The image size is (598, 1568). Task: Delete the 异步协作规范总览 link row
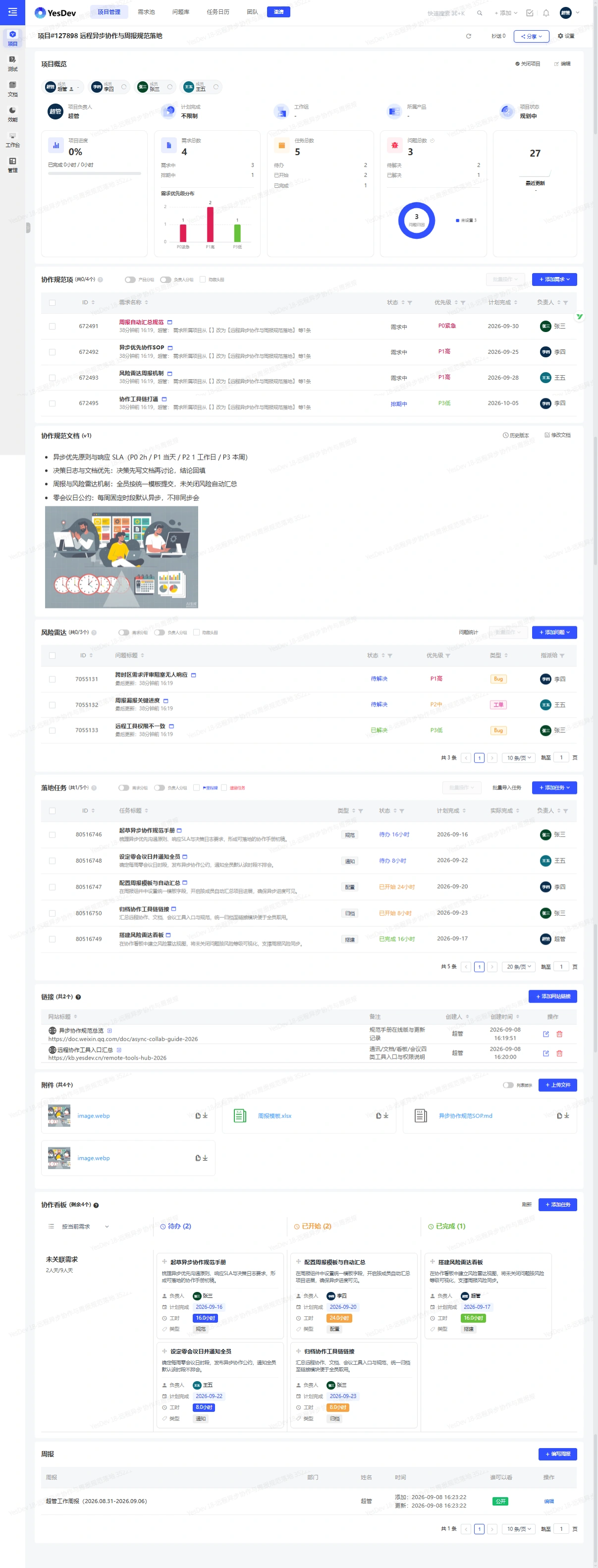click(x=559, y=1034)
